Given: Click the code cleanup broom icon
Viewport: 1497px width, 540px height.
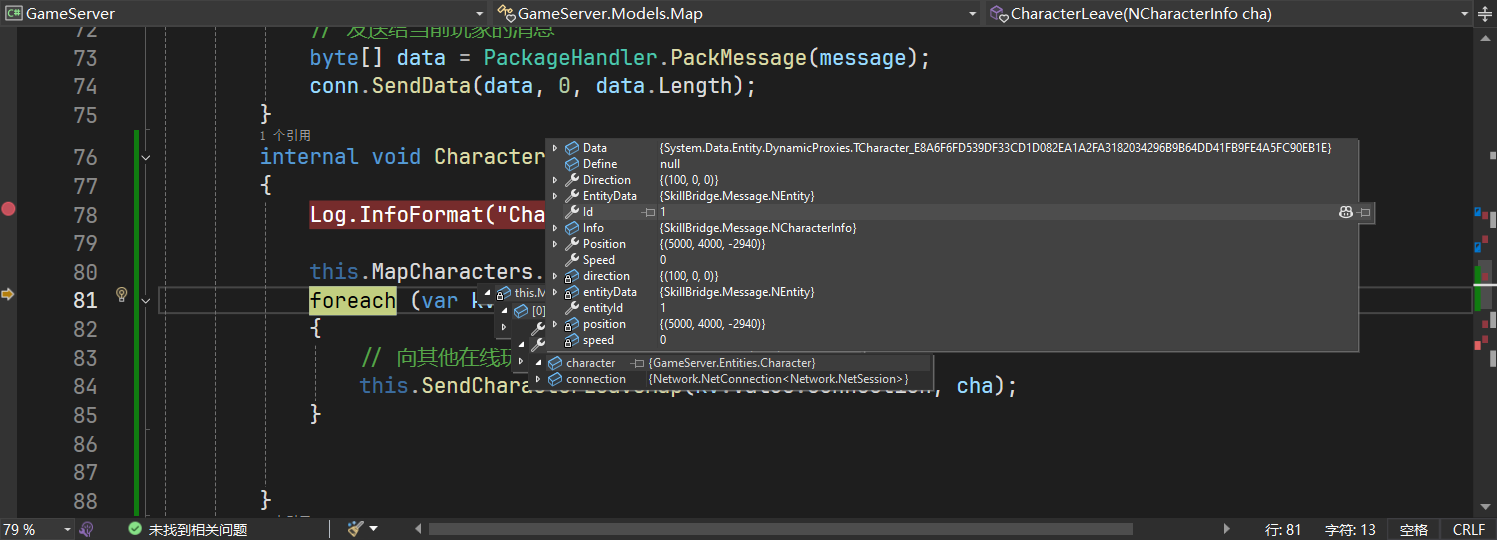Looking at the screenshot, I should 355,529.
